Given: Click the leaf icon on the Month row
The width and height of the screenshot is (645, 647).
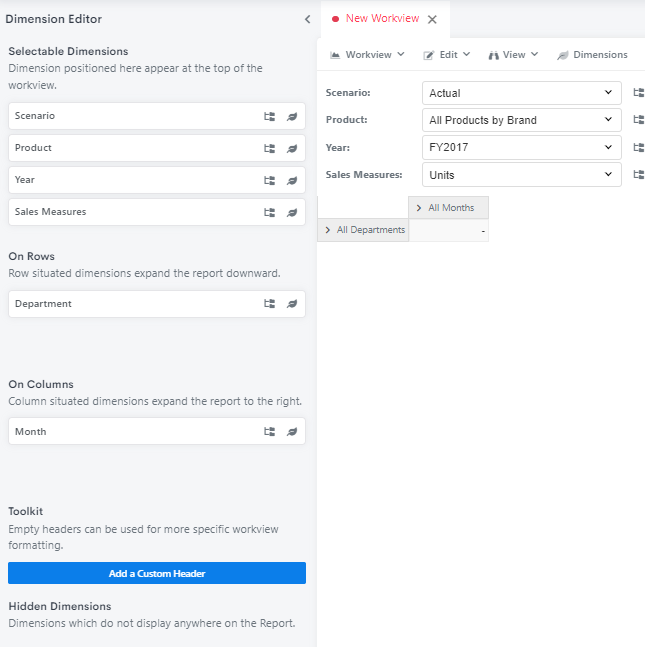Looking at the screenshot, I should (x=292, y=432).
